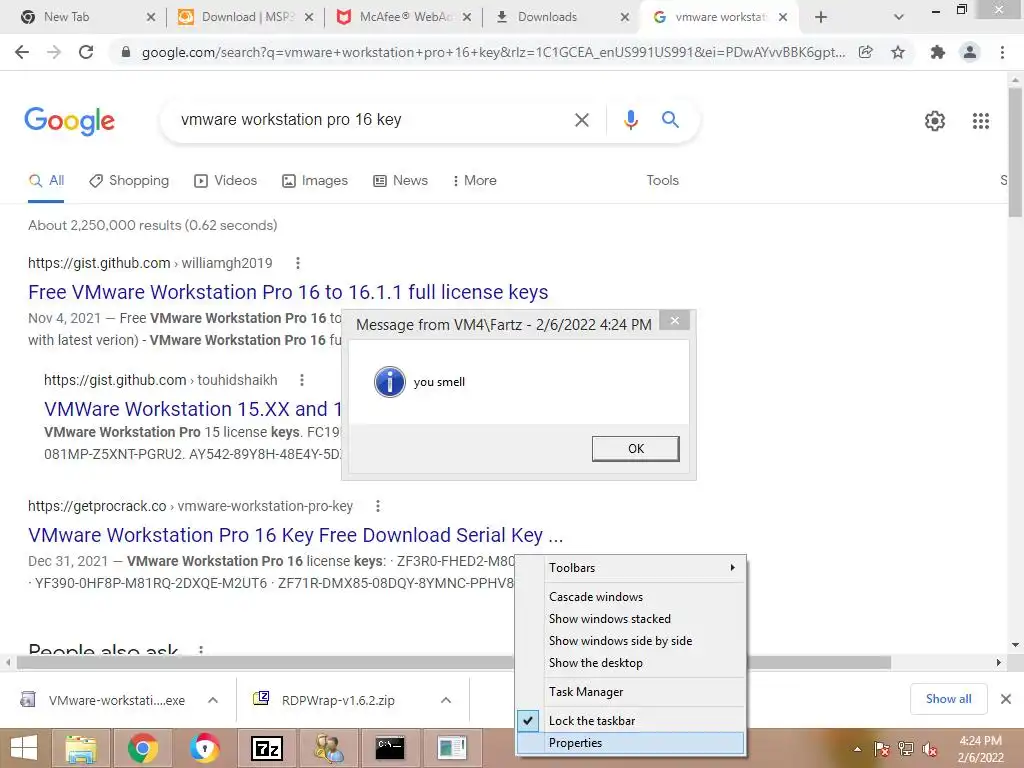
Task: Toggle Lock the taskbar option
Action: (631, 721)
